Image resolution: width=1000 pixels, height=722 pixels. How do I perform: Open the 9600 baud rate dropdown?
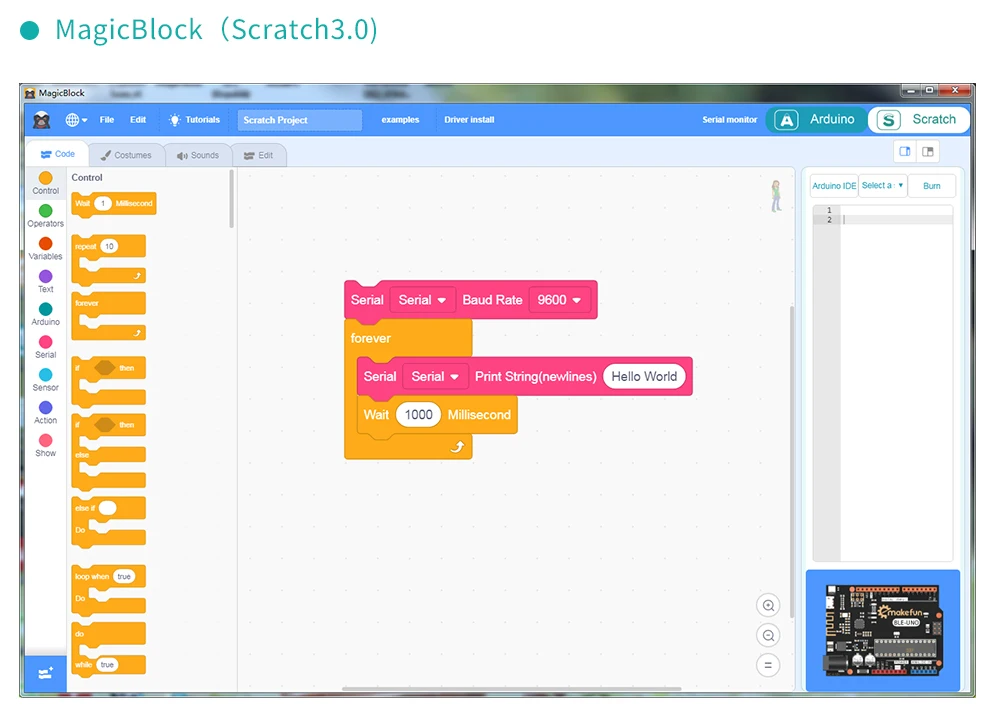click(559, 300)
